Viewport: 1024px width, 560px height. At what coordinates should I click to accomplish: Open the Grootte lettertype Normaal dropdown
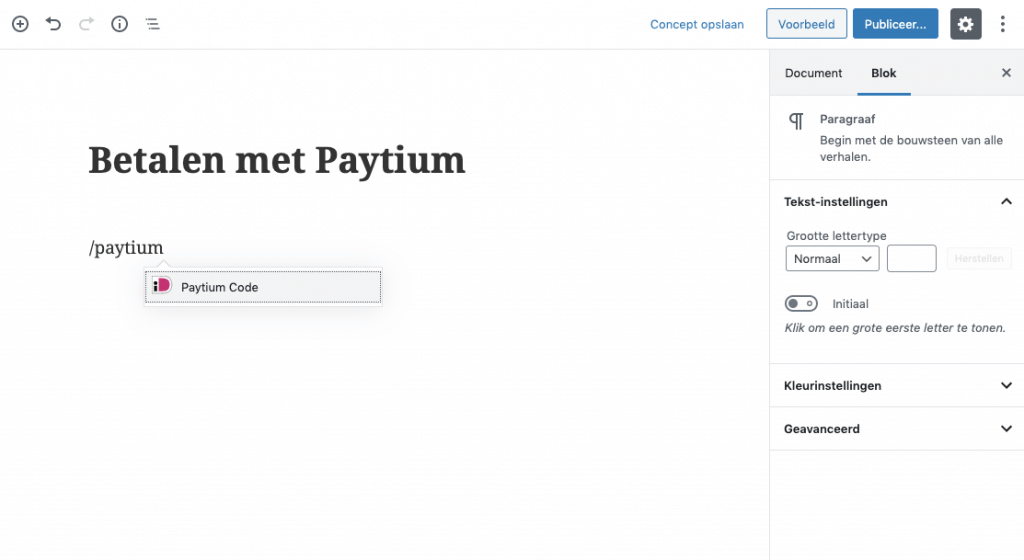click(832, 259)
